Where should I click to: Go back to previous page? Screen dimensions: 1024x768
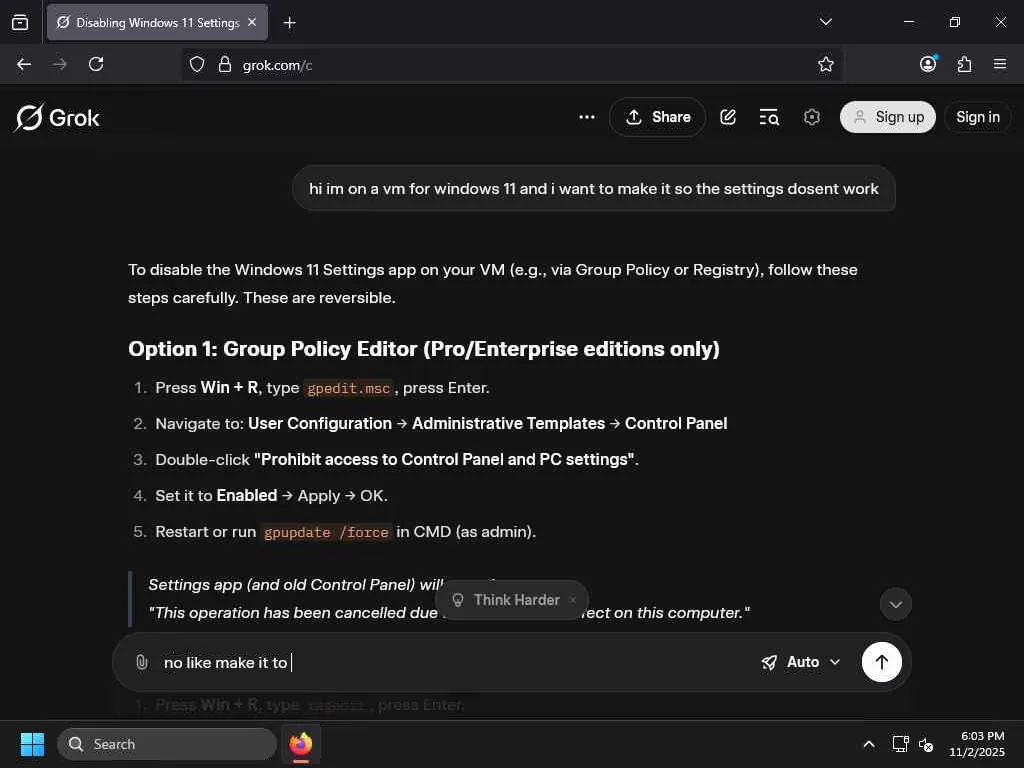coord(24,64)
